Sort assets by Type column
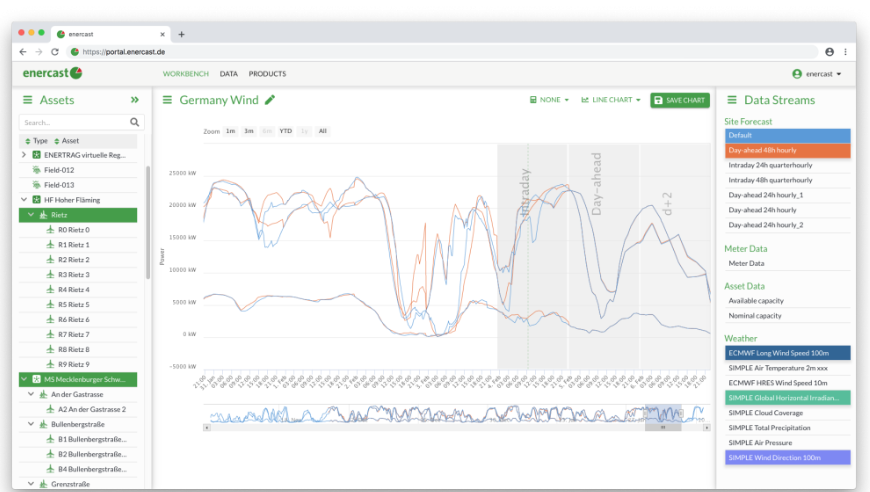This screenshot has width=870, height=492. [36, 141]
